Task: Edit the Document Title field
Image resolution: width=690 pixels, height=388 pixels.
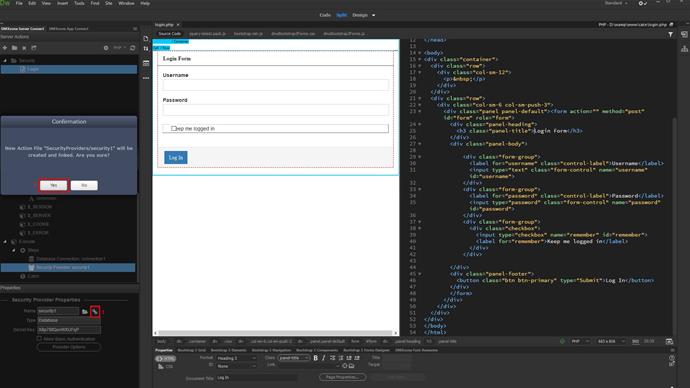Action: [x=257, y=378]
